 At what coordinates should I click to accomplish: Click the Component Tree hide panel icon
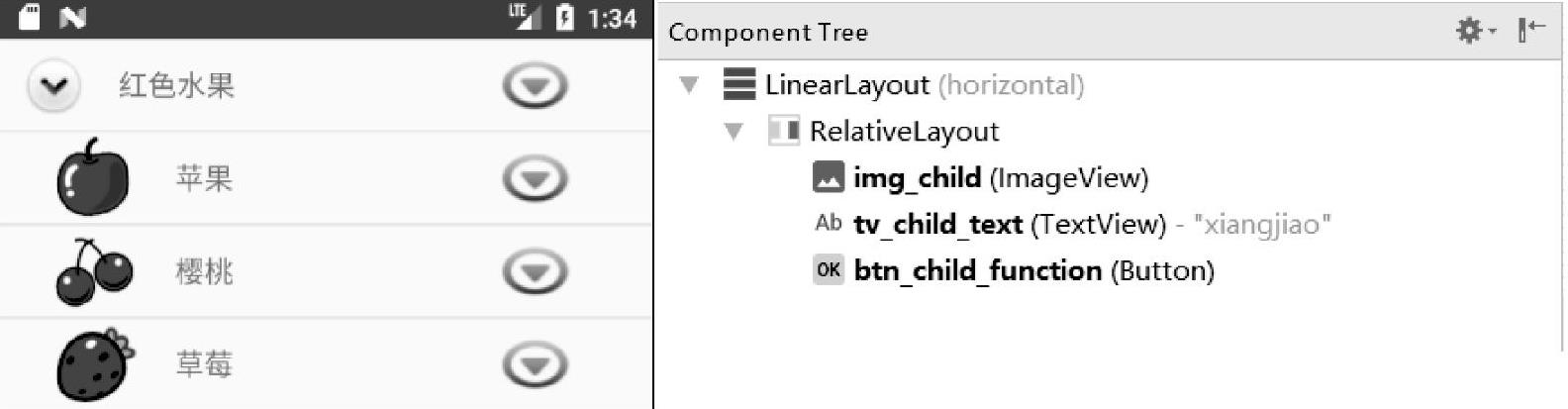click(1530, 31)
